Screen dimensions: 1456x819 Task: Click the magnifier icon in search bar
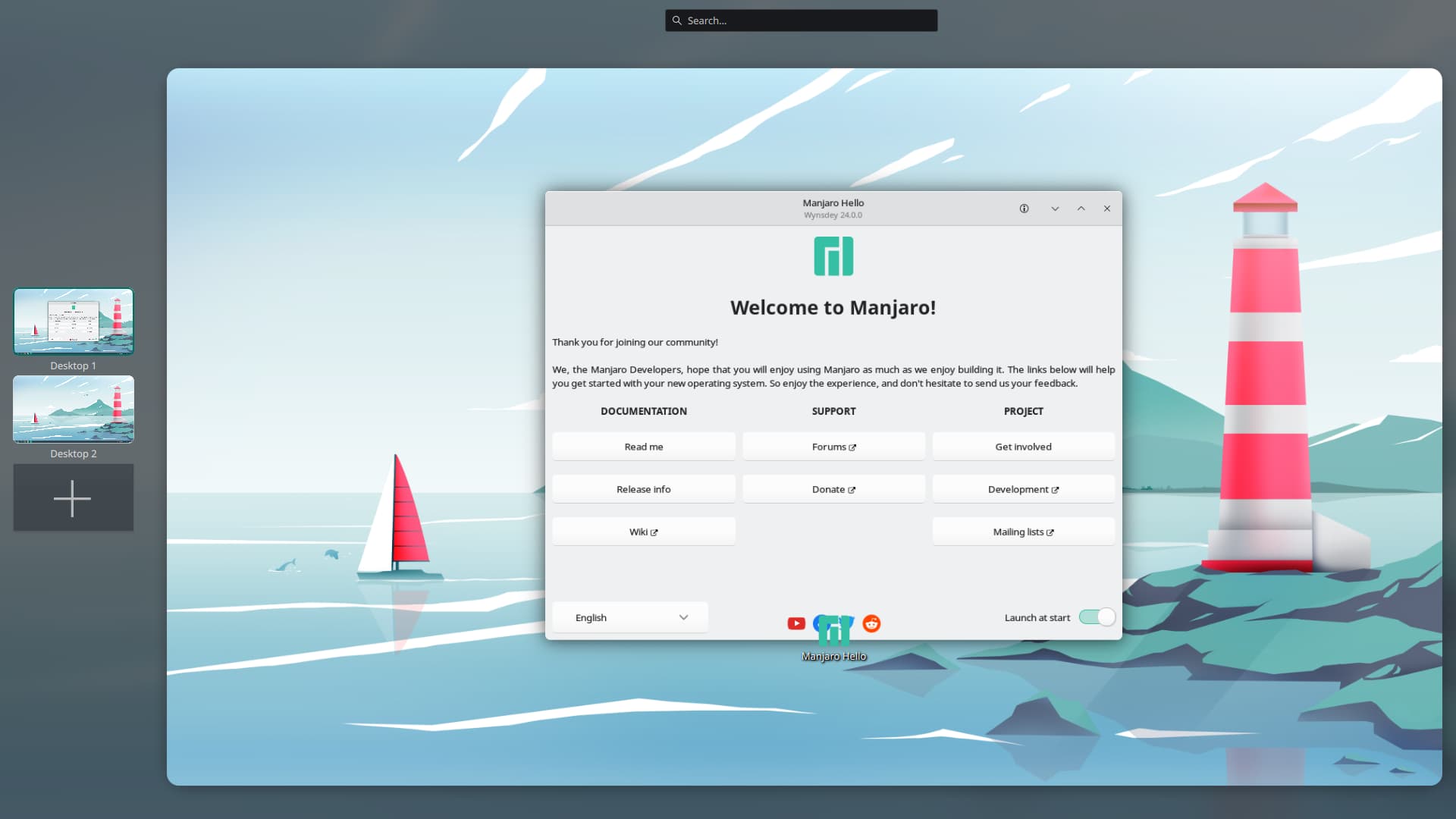677,20
